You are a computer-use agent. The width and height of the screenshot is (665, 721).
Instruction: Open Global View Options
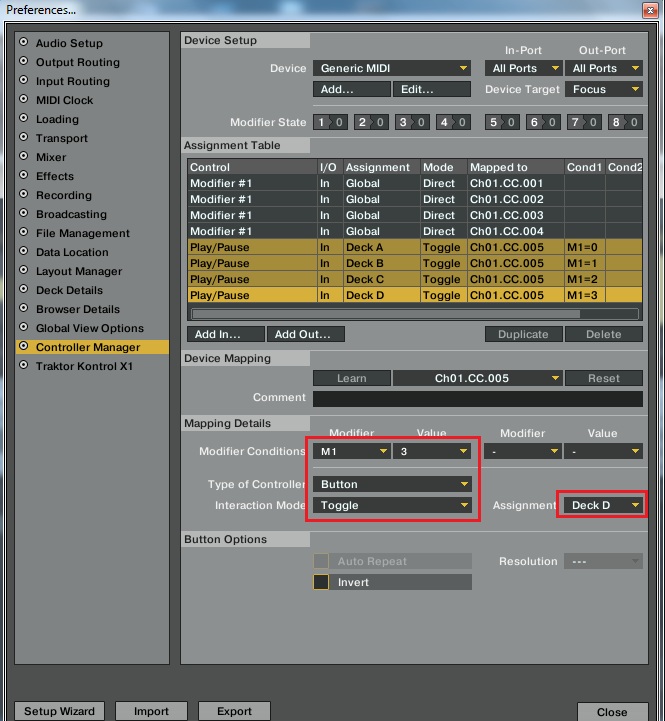(90, 328)
